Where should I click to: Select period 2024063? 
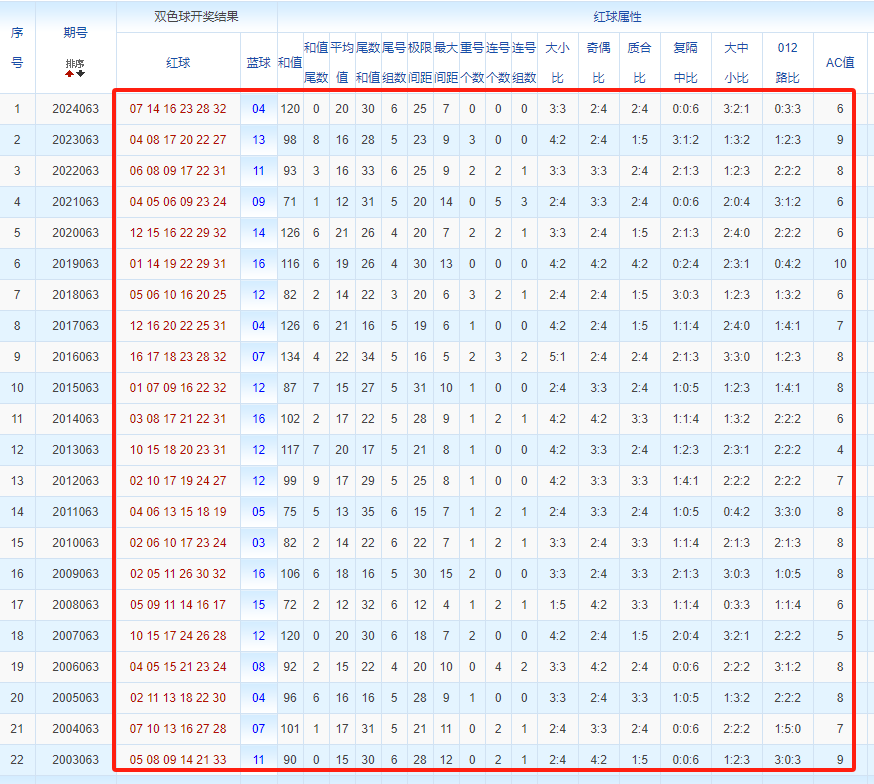(x=75, y=109)
